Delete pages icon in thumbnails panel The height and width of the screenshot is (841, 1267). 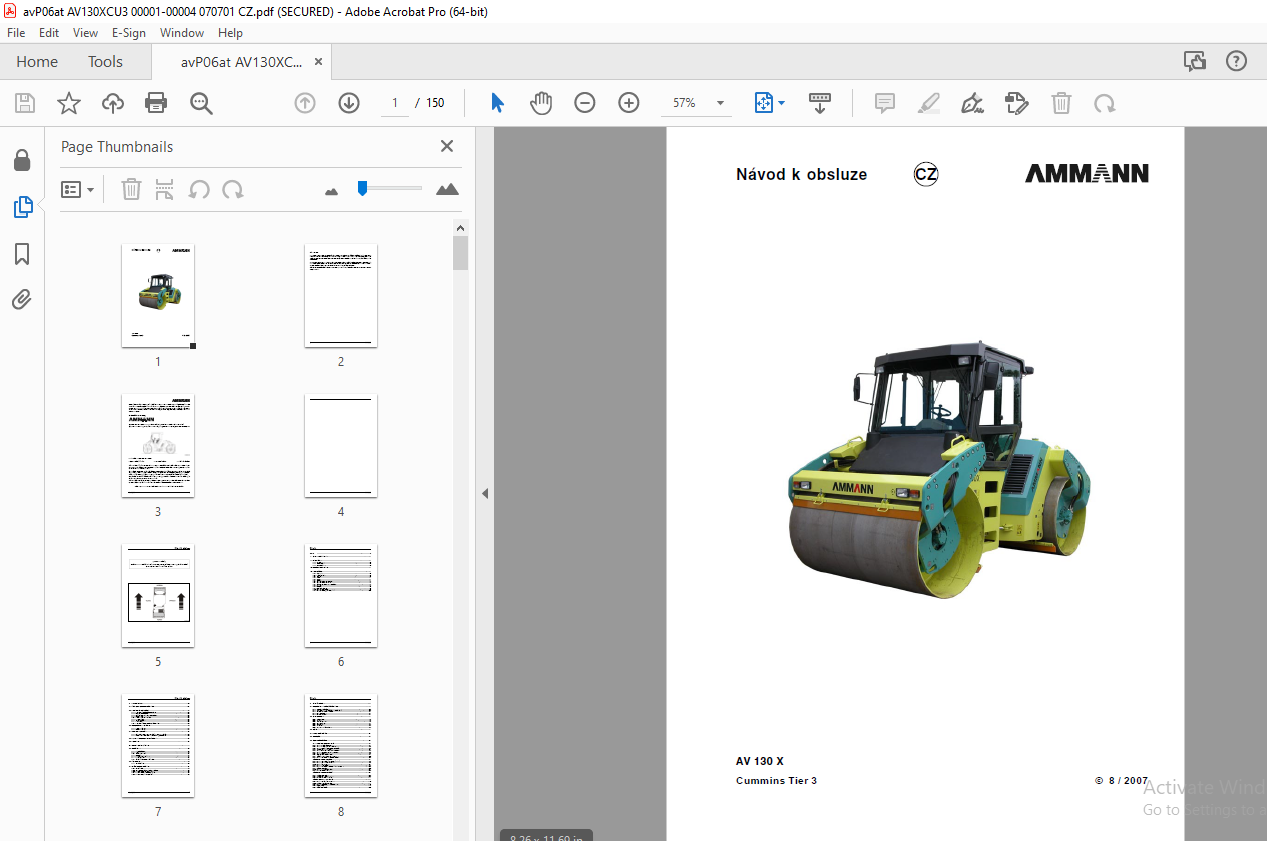[x=131, y=189]
